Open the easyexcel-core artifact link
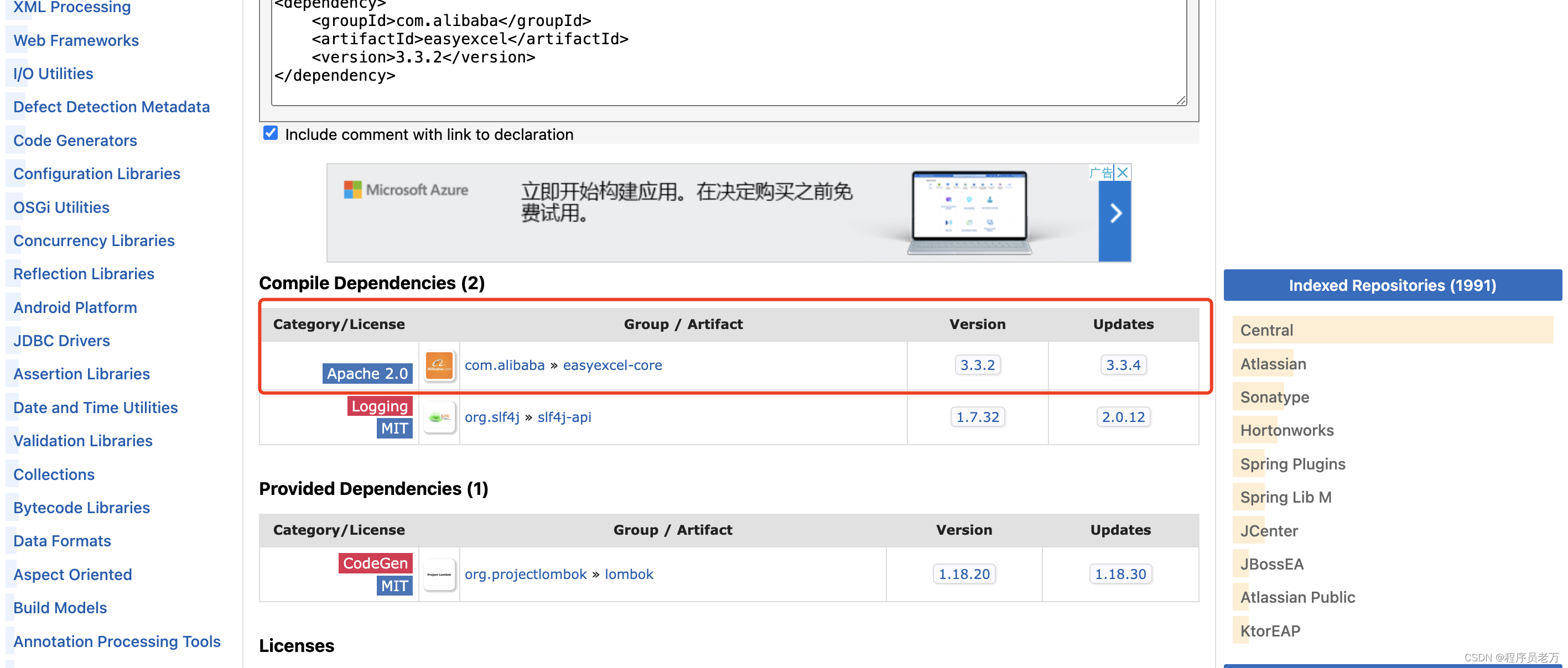The image size is (1568, 668). [x=612, y=365]
